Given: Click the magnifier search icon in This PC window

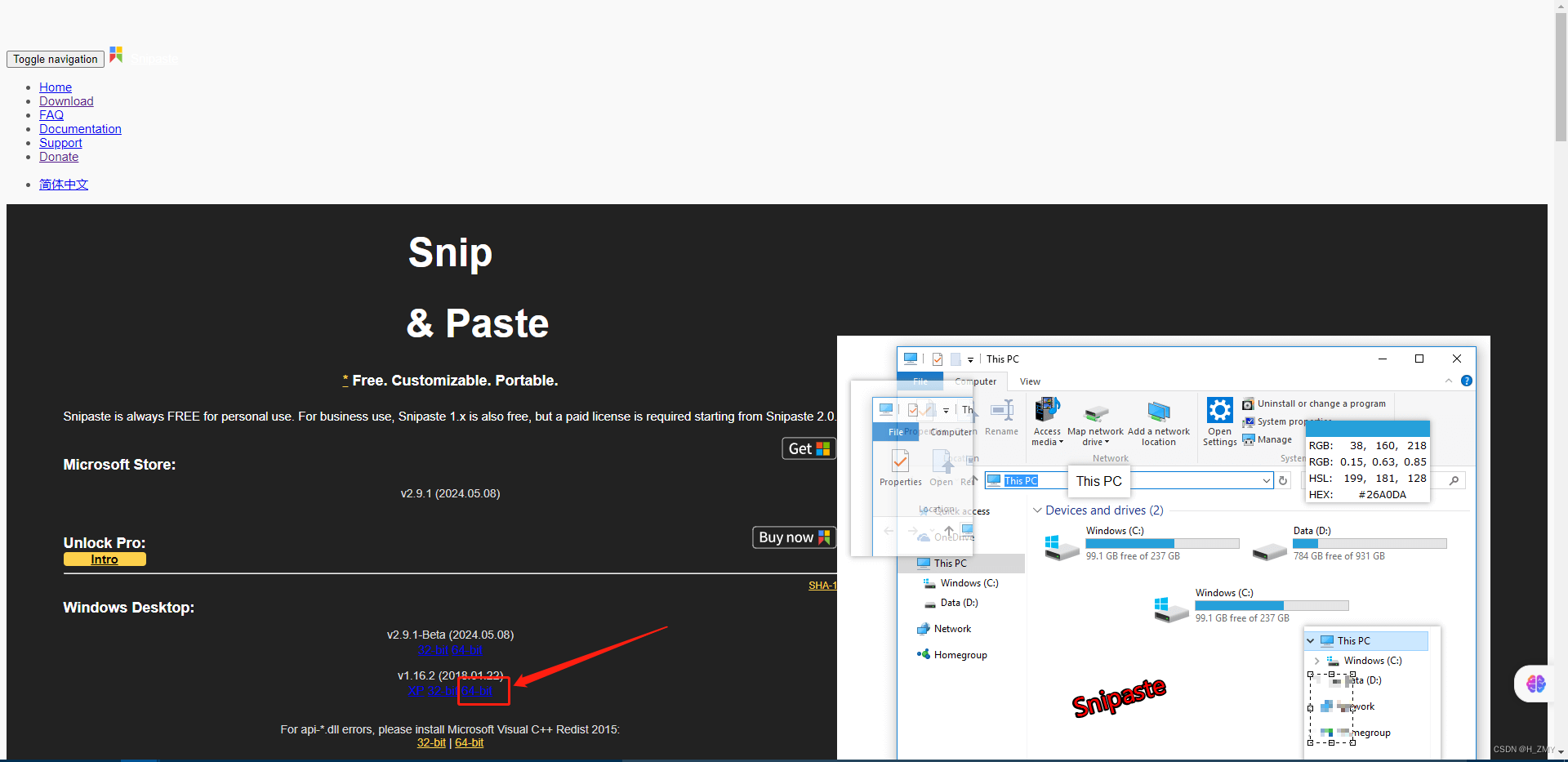Looking at the screenshot, I should [x=1454, y=481].
